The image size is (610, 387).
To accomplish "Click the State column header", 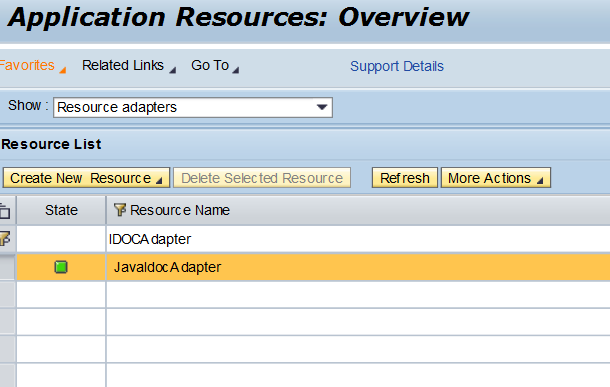I will pyautogui.click(x=61, y=210).
